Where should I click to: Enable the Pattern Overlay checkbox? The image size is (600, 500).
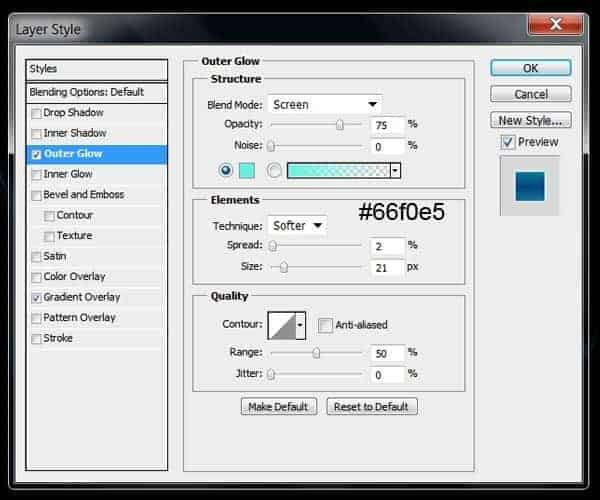pos(36,318)
